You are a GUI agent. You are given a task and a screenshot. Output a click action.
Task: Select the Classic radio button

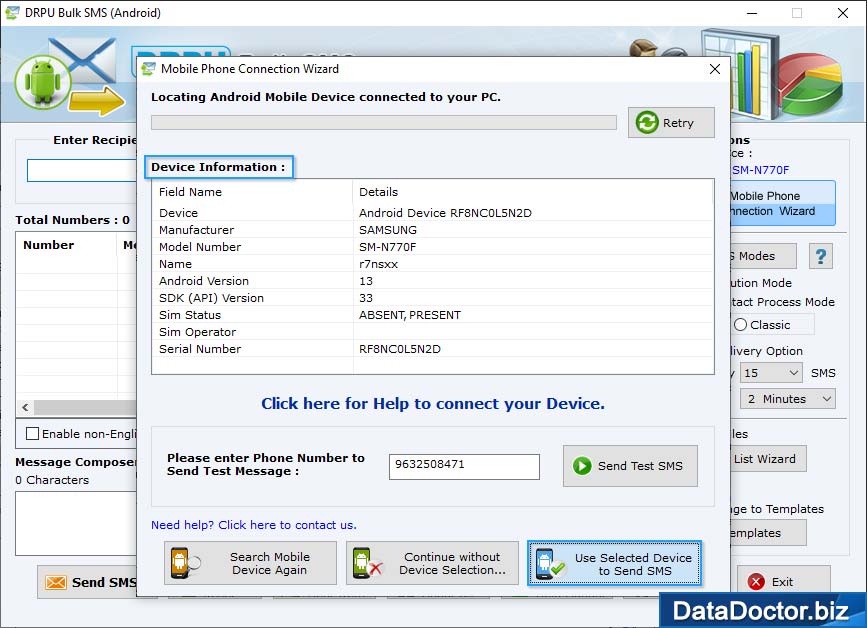(x=740, y=325)
